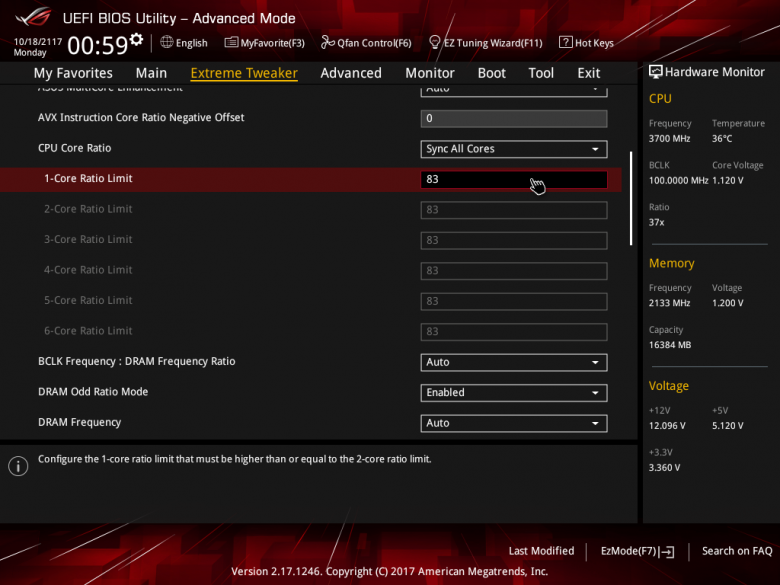Expand BCLK Frequency DRAM Ratio dropdown
Viewport: 780px width, 585px height.
[514, 362]
